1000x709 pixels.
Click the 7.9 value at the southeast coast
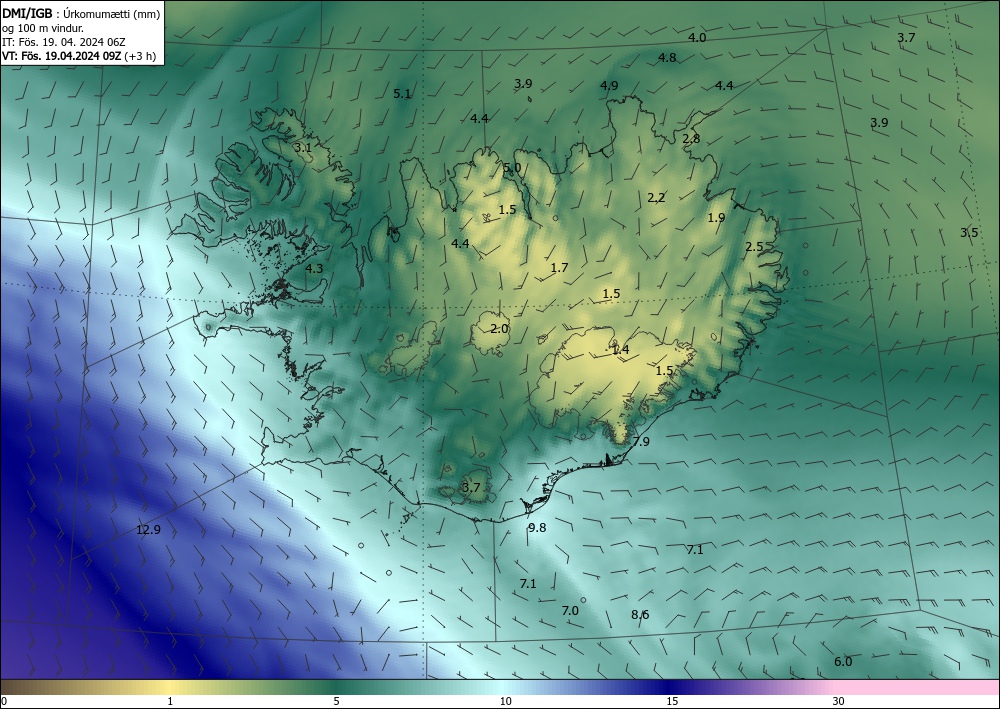(641, 441)
